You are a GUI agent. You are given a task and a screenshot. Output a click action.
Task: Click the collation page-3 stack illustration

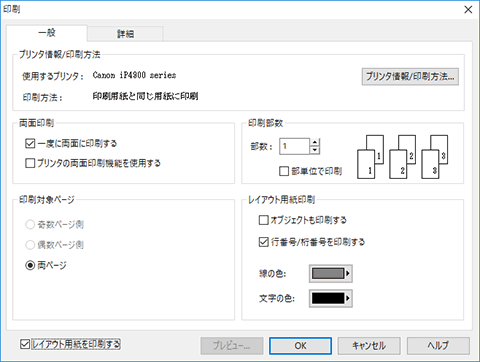pos(434,157)
